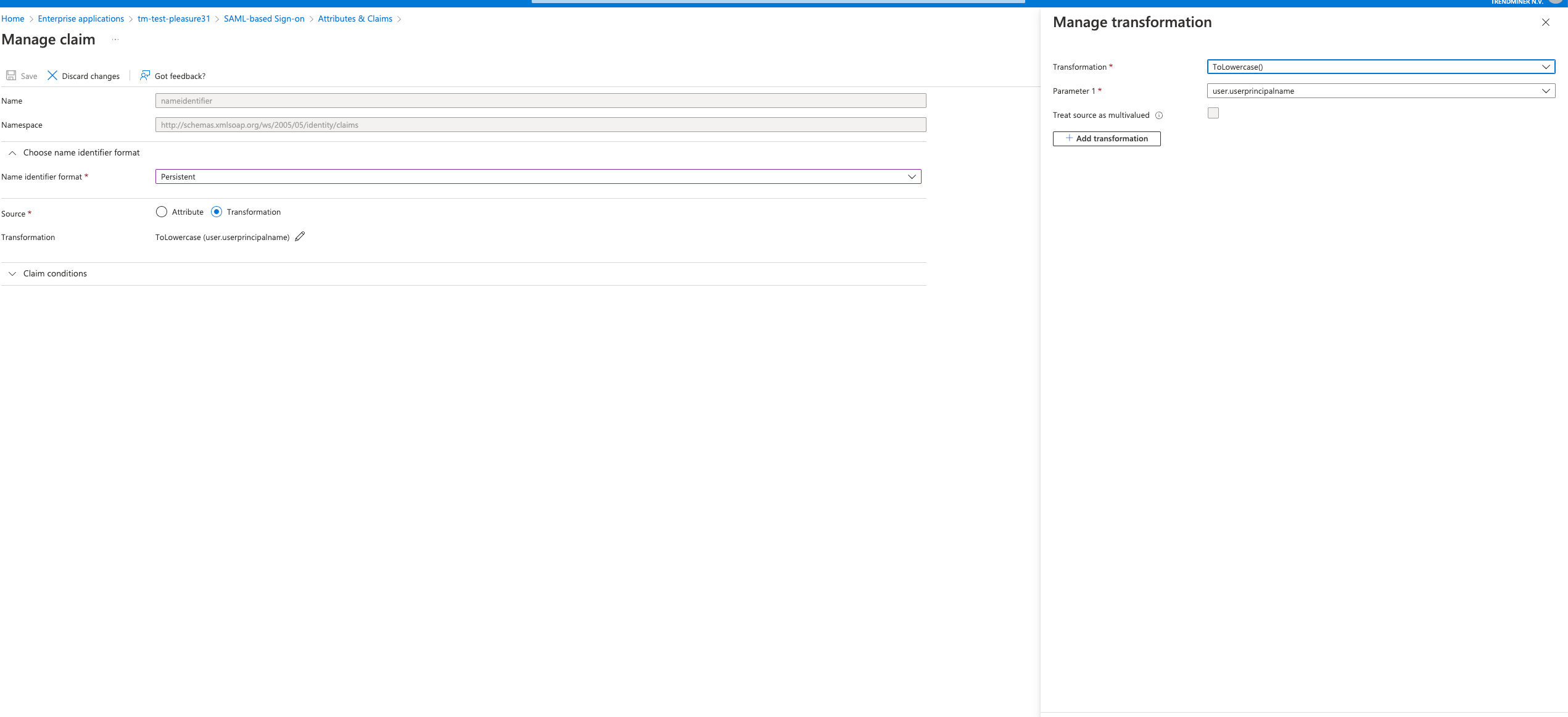Enable Treat source as multivalued
The width and height of the screenshot is (1568, 717).
click(1213, 112)
